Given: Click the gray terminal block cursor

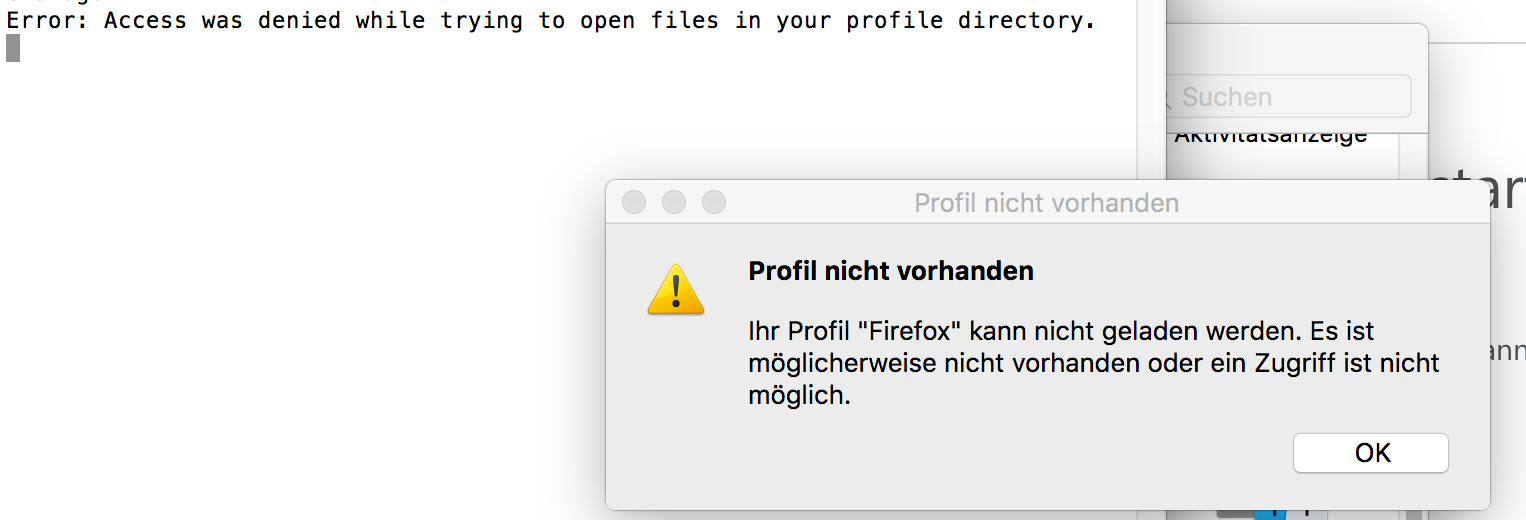Looking at the screenshot, I should (13, 48).
